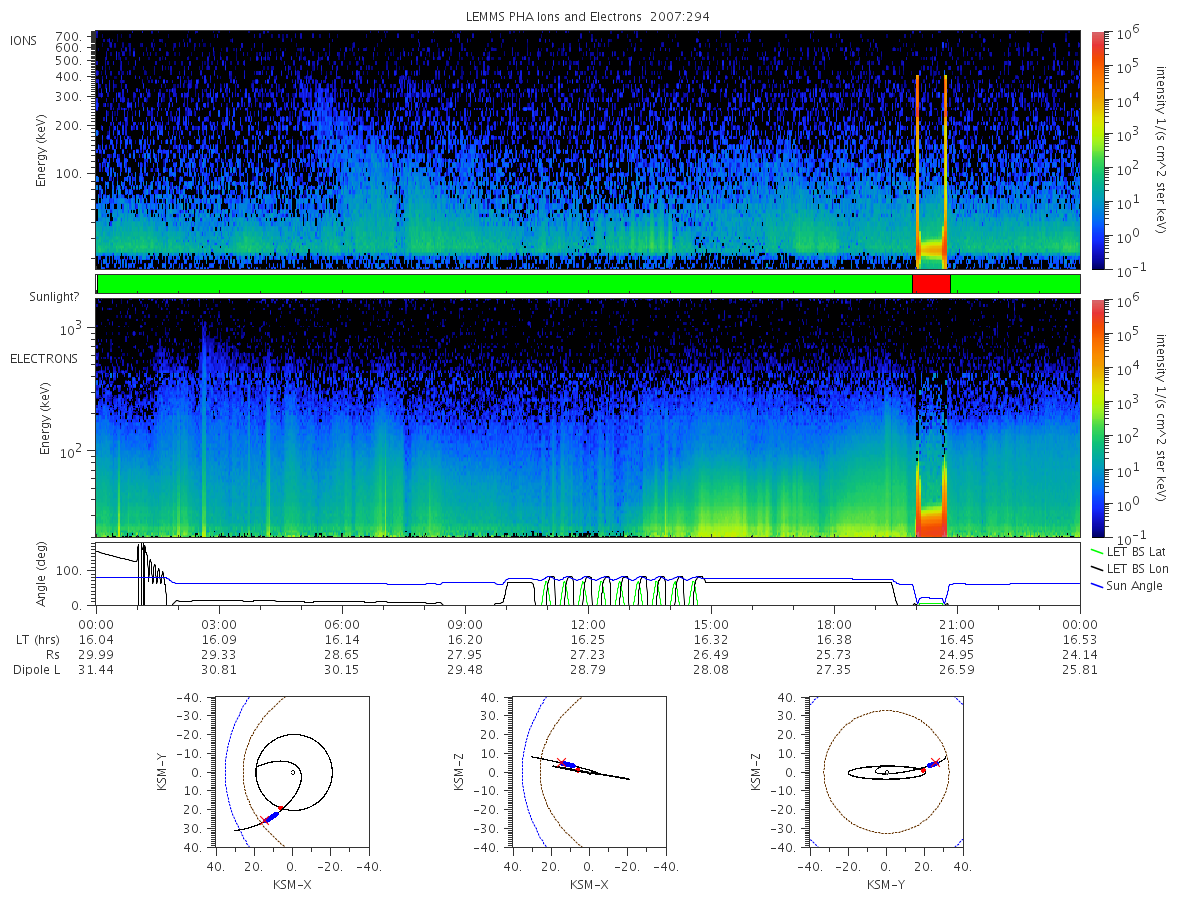
Task: Open the KSM-Y versus KSM-Z orbit plot
Action: click(886, 772)
